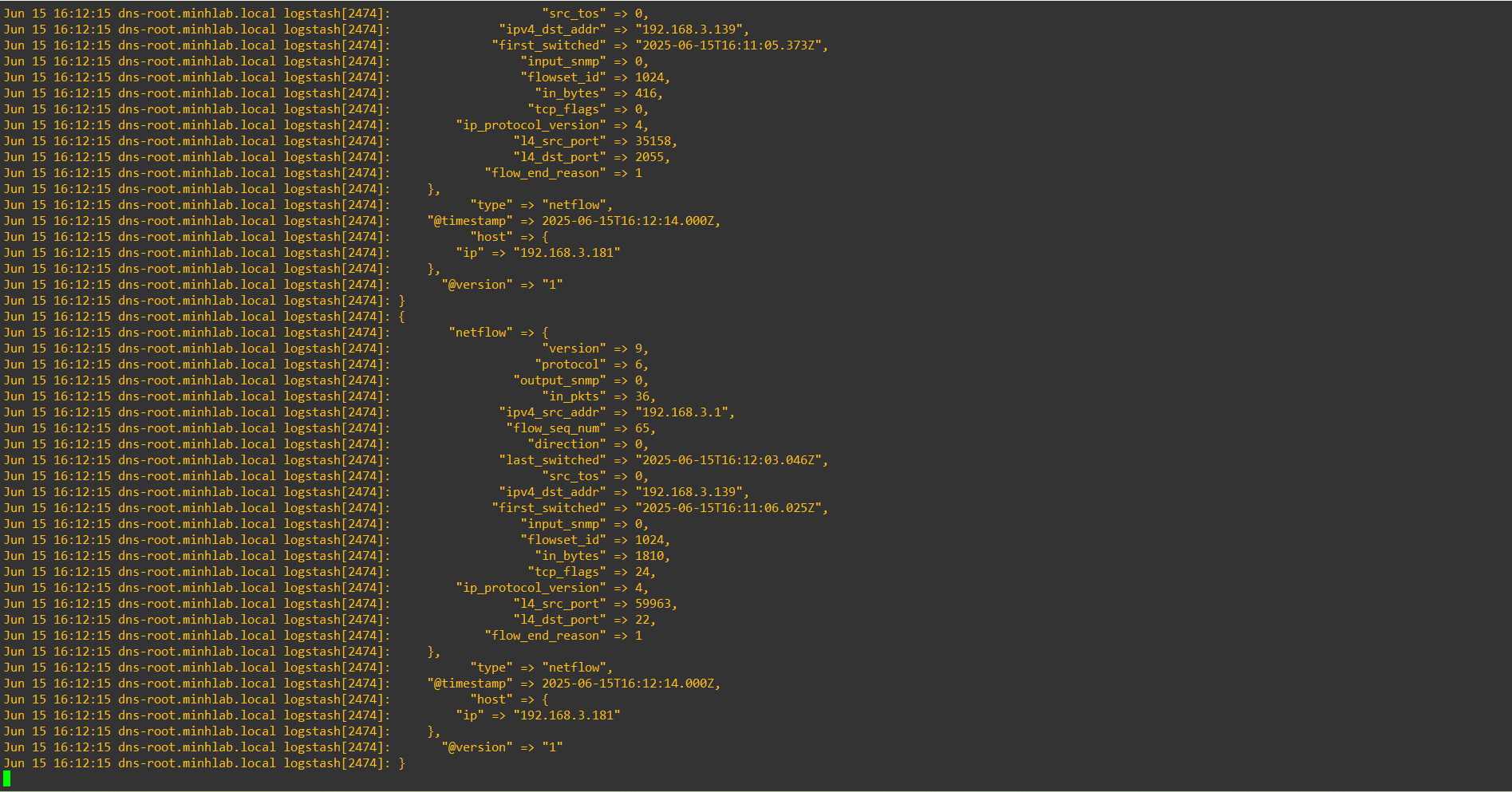Click the "protocol" => 6 value

pyautogui.click(x=638, y=364)
